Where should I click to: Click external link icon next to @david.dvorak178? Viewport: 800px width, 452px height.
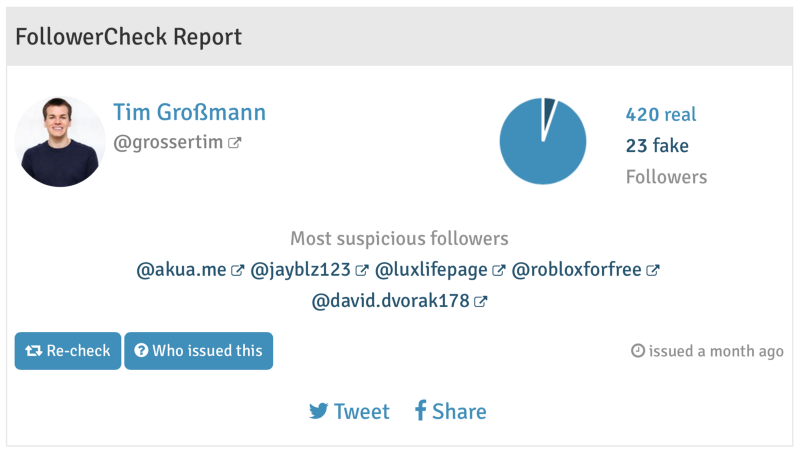click(x=481, y=301)
